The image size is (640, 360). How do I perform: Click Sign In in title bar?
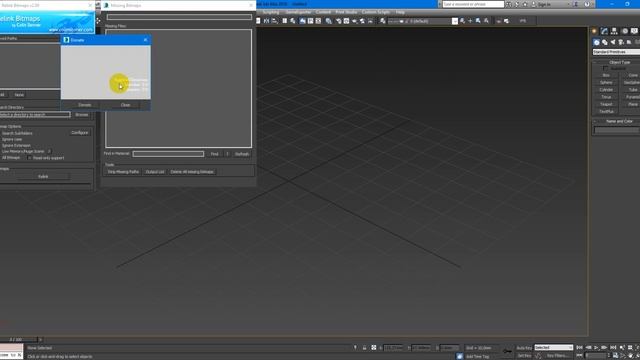pos(544,4)
